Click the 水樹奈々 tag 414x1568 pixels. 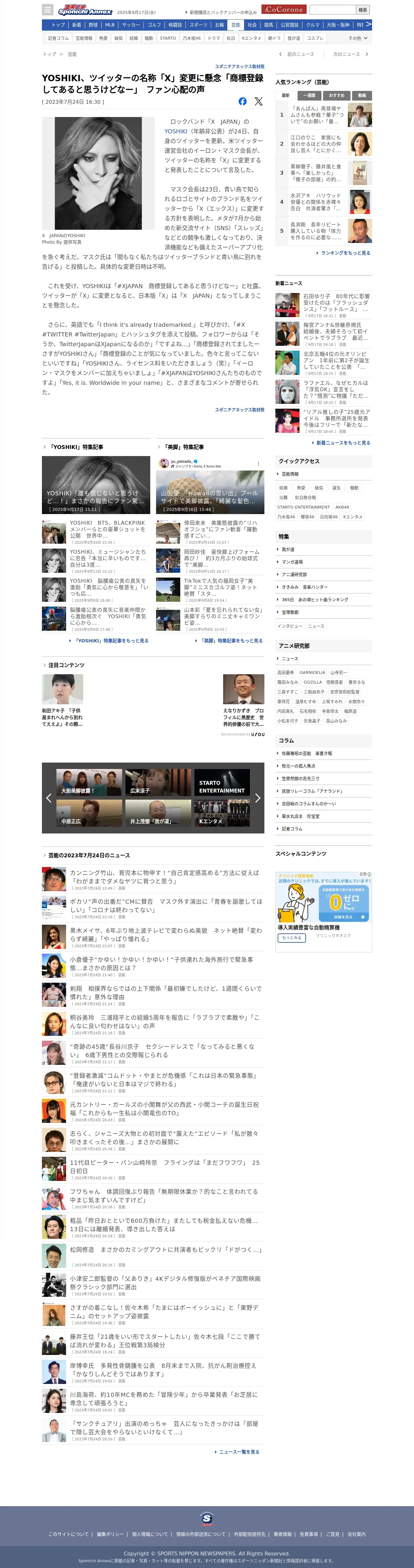click(x=356, y=701)
